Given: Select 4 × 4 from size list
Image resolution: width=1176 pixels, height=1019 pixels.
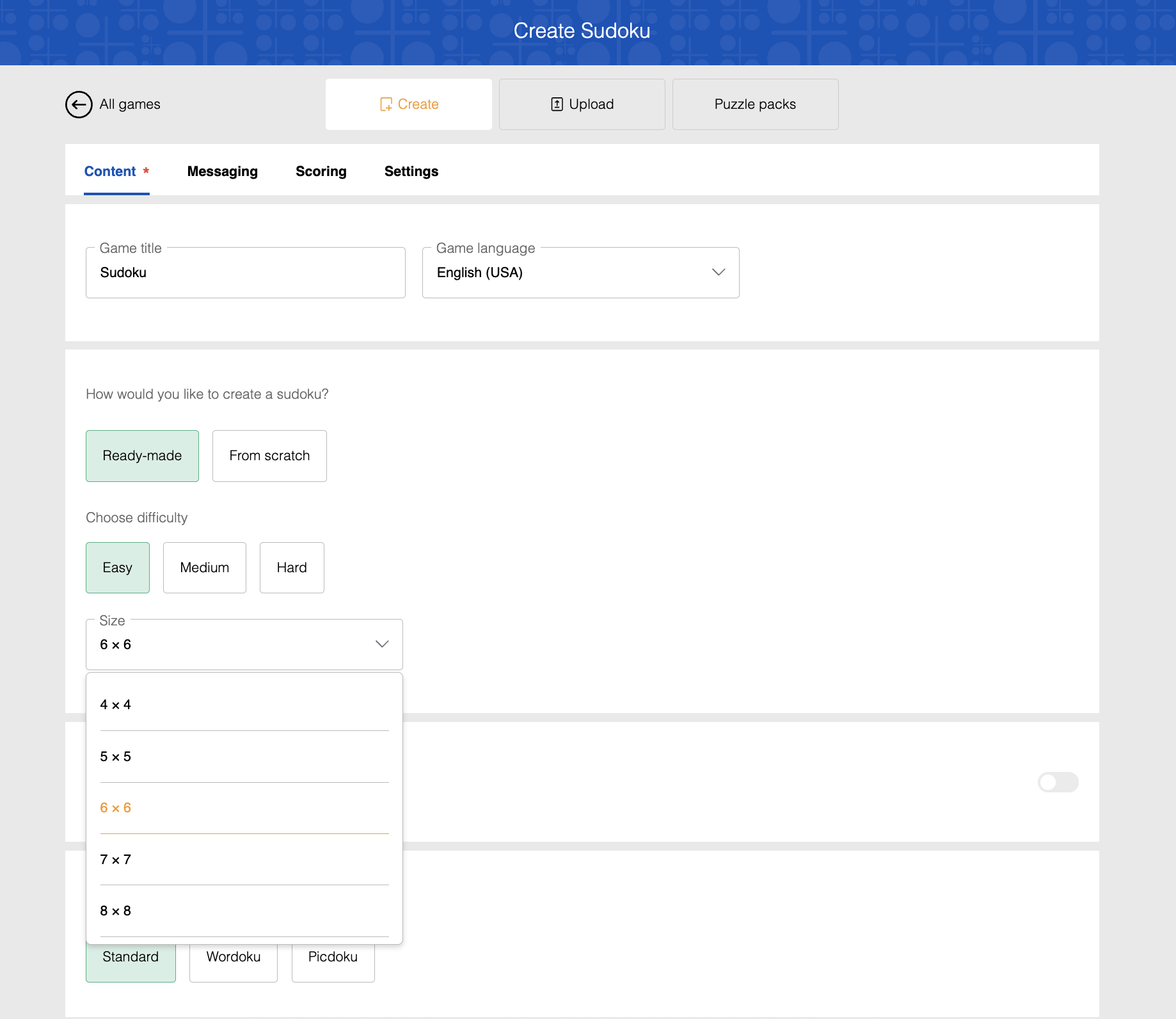Looking at the screenshot, I should 244,705.
